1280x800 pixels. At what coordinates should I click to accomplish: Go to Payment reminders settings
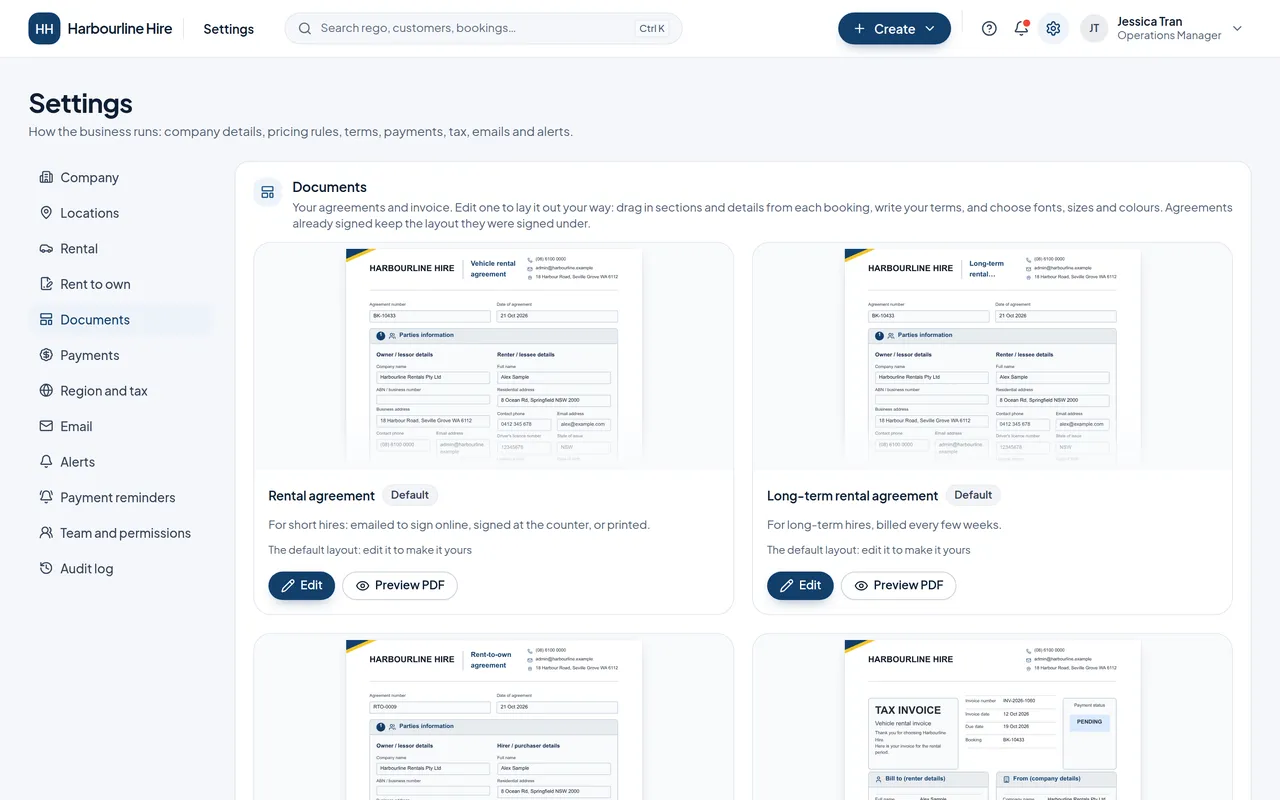122,497
